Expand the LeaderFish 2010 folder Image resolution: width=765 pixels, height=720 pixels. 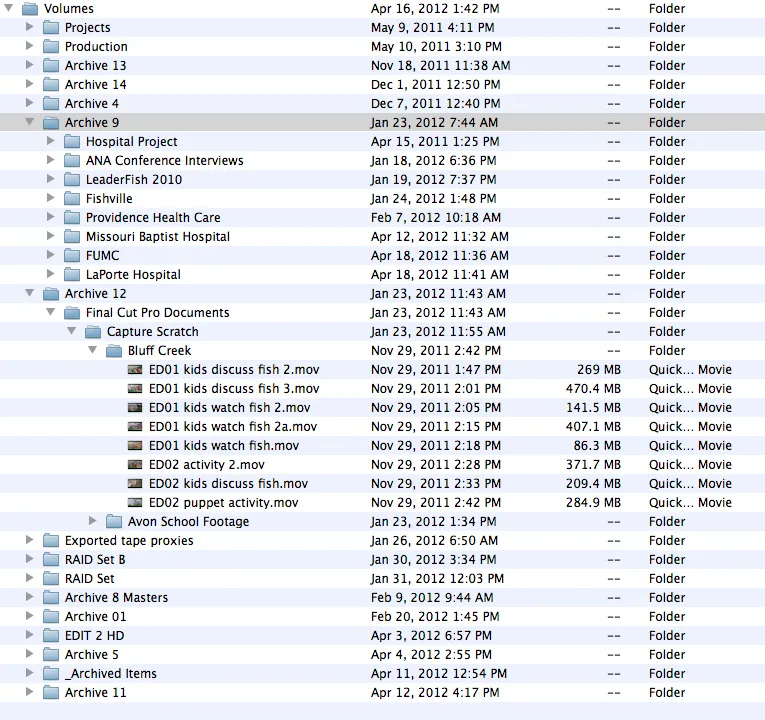(50, 180)
